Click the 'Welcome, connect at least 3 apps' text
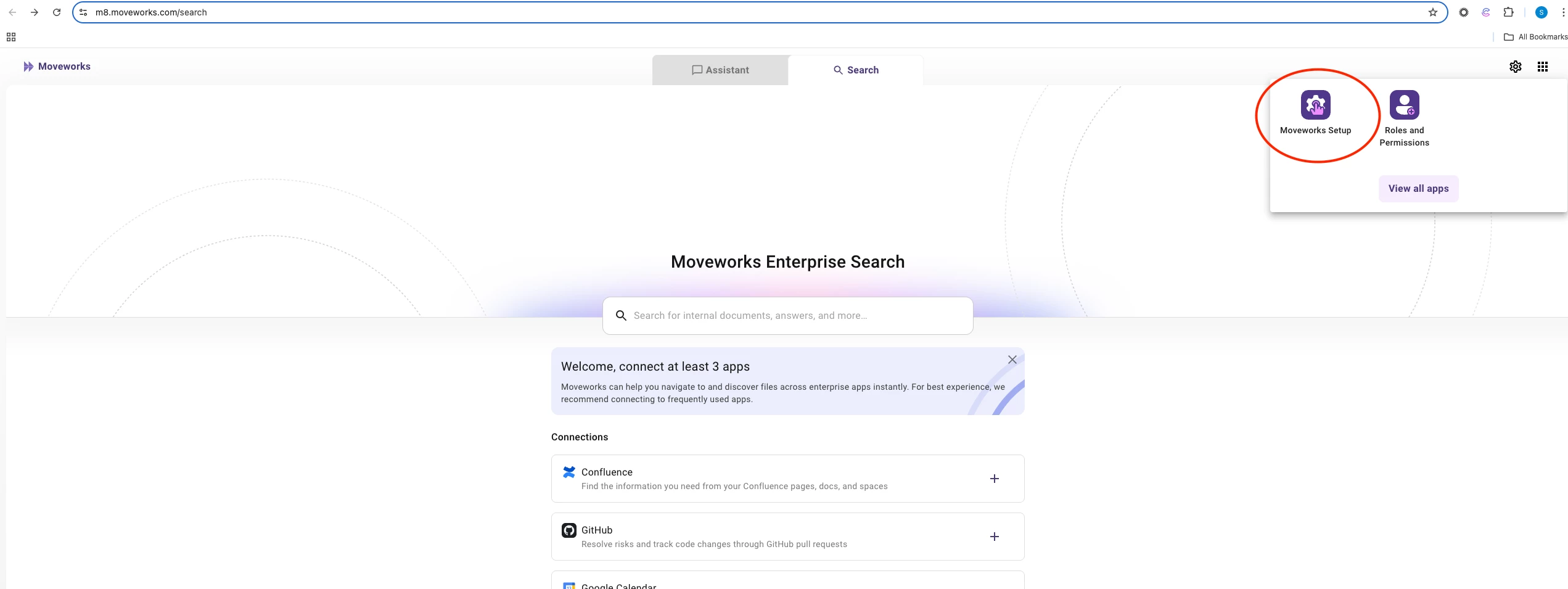Viewport: 1568px width, 589px height. (655, 367)
